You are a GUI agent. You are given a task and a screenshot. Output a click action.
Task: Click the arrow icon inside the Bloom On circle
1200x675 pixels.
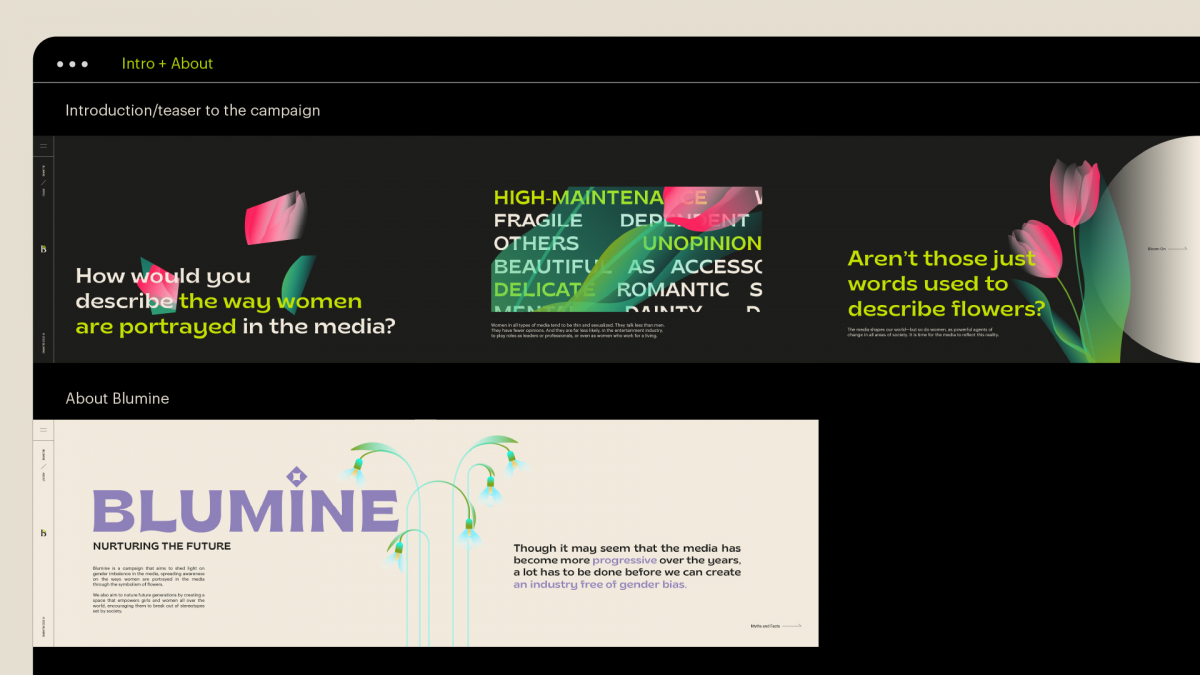(x=1178, y=249)
